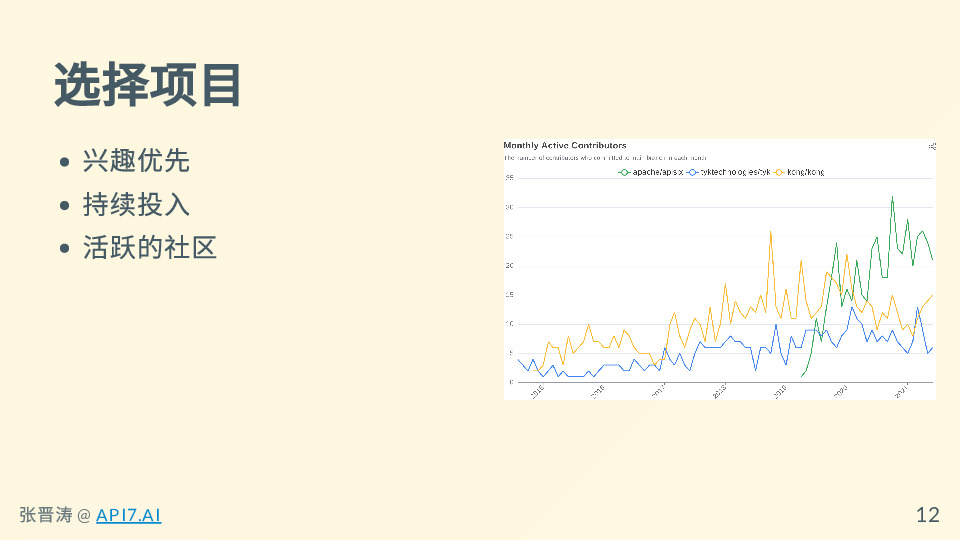Click the contributors line chart image
Screen dimensions: 960x540
pyautogui.click(x=719, y=269)
